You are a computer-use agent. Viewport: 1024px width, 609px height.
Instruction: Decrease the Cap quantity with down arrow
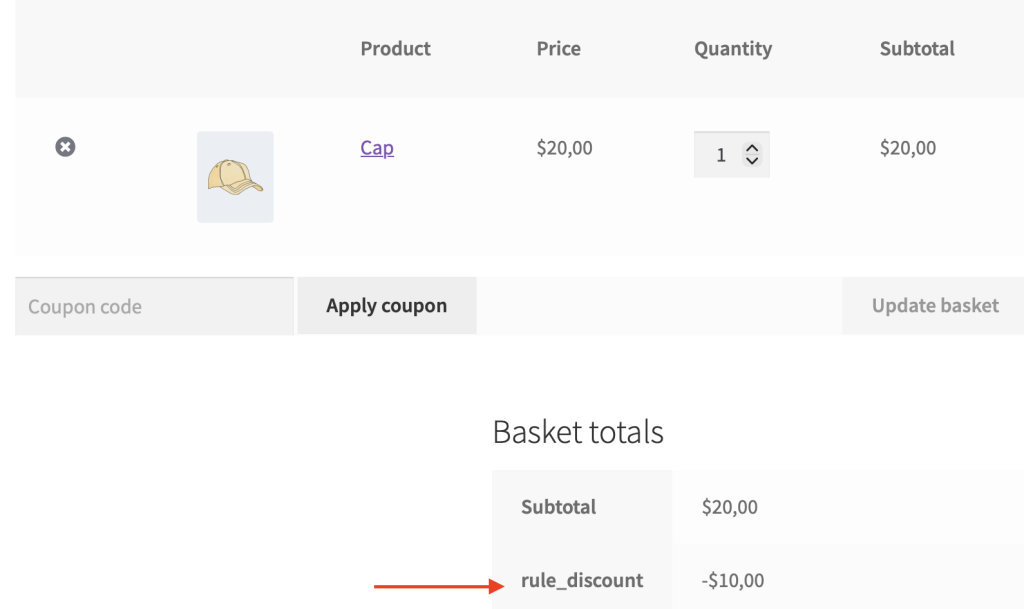(x=752, y=161)
